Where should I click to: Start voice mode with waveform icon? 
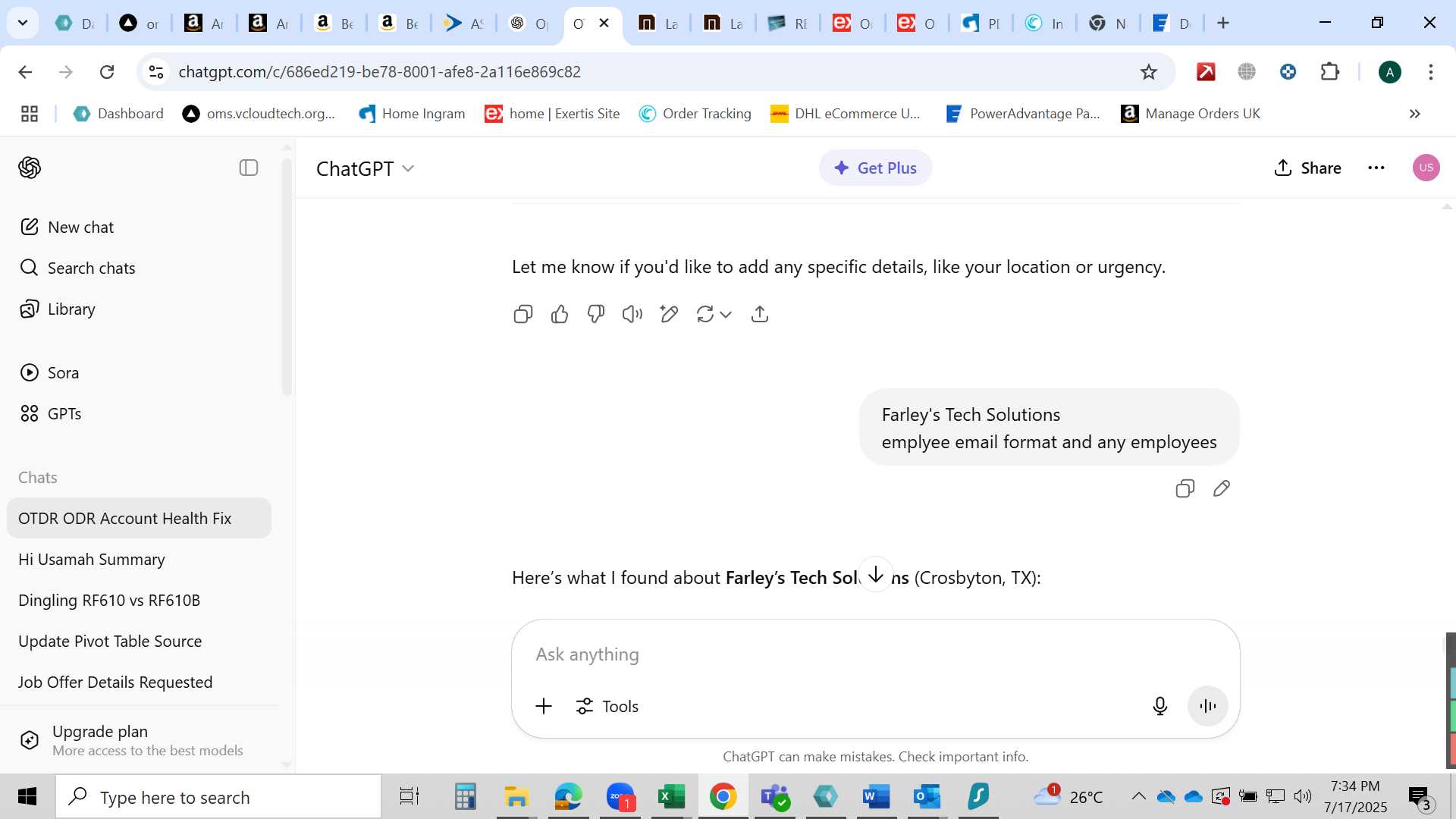[1208, 707]
